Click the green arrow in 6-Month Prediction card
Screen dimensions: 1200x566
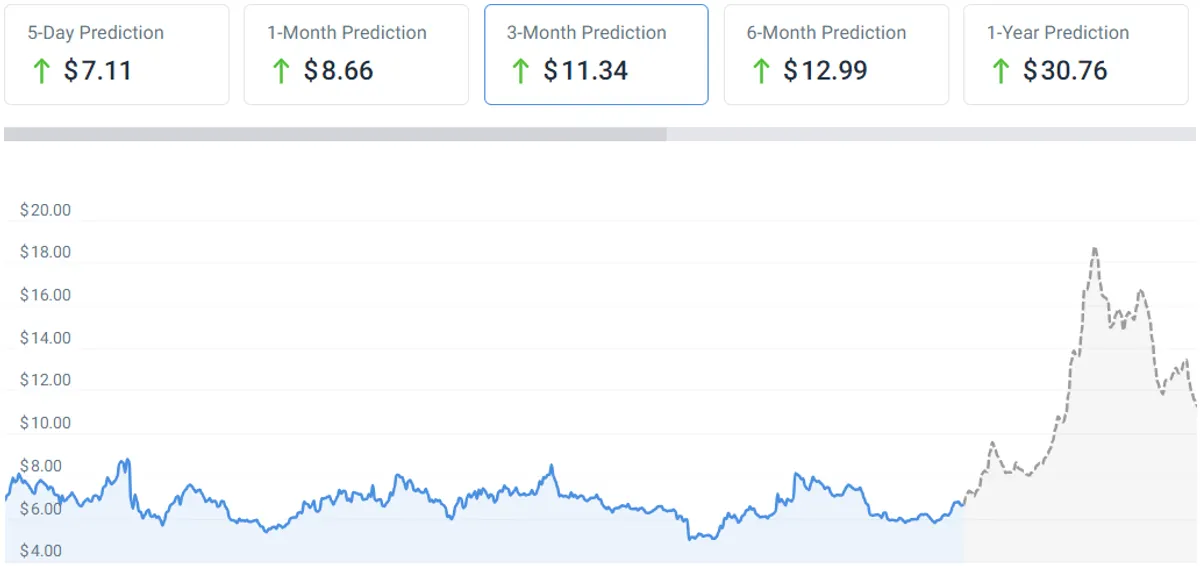(761, 71)
